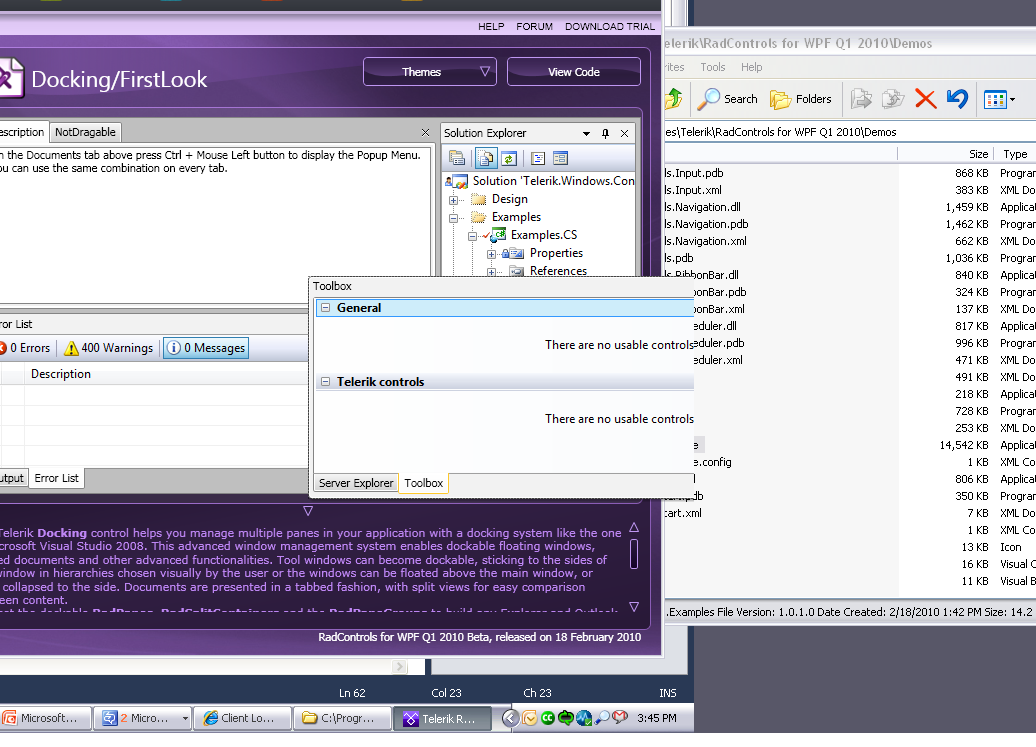The image size is (1036, 747).
Task: Toggle the 0 Errors filter
Action: 25,348
